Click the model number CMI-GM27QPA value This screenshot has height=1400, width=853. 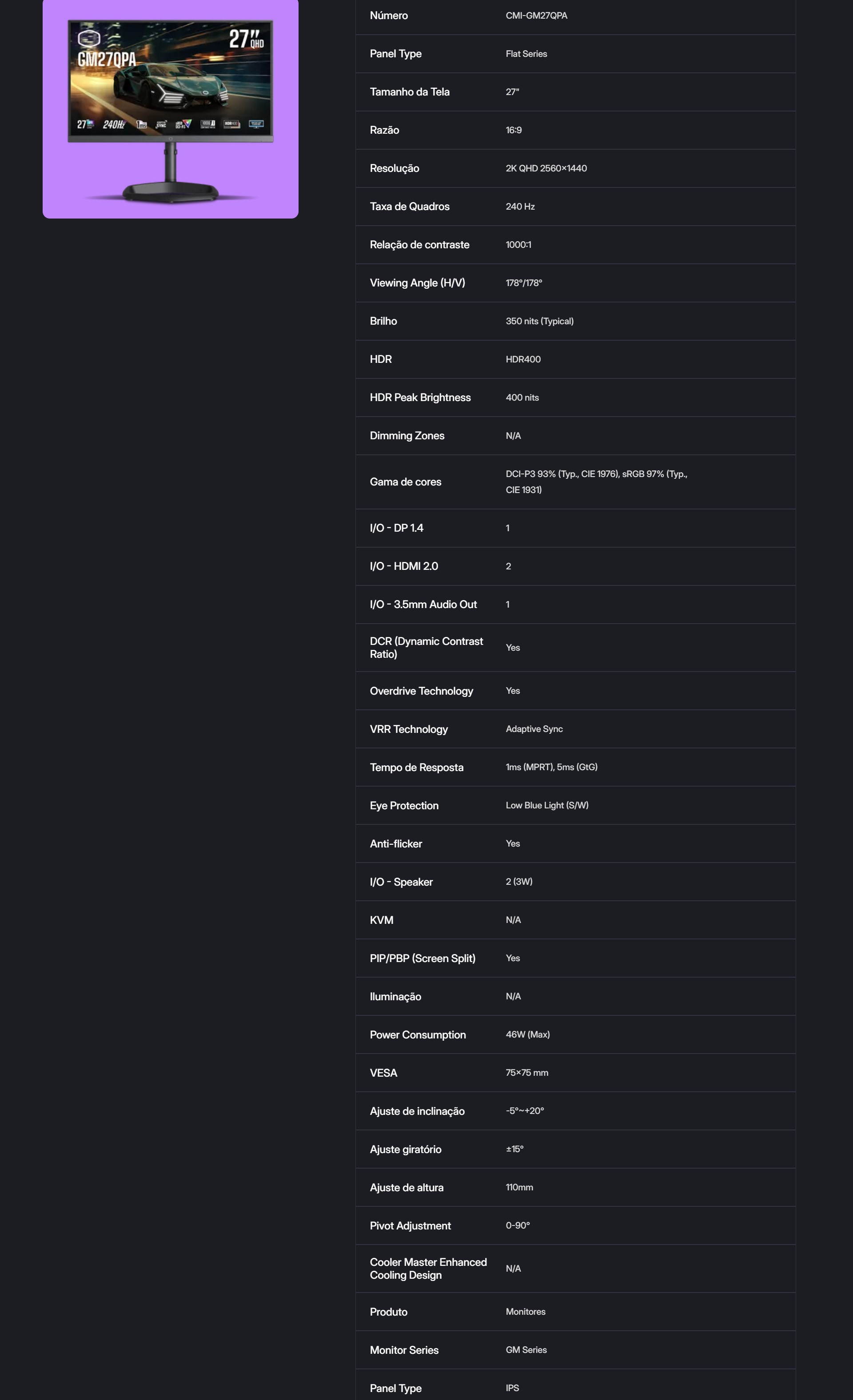click(x=536, y=16)
